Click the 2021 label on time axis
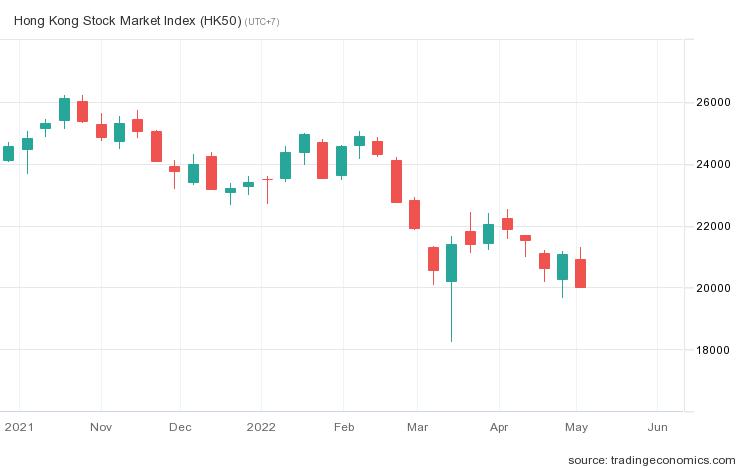Image resolution: width=746 pixels, height=468 pixels. 20,426
